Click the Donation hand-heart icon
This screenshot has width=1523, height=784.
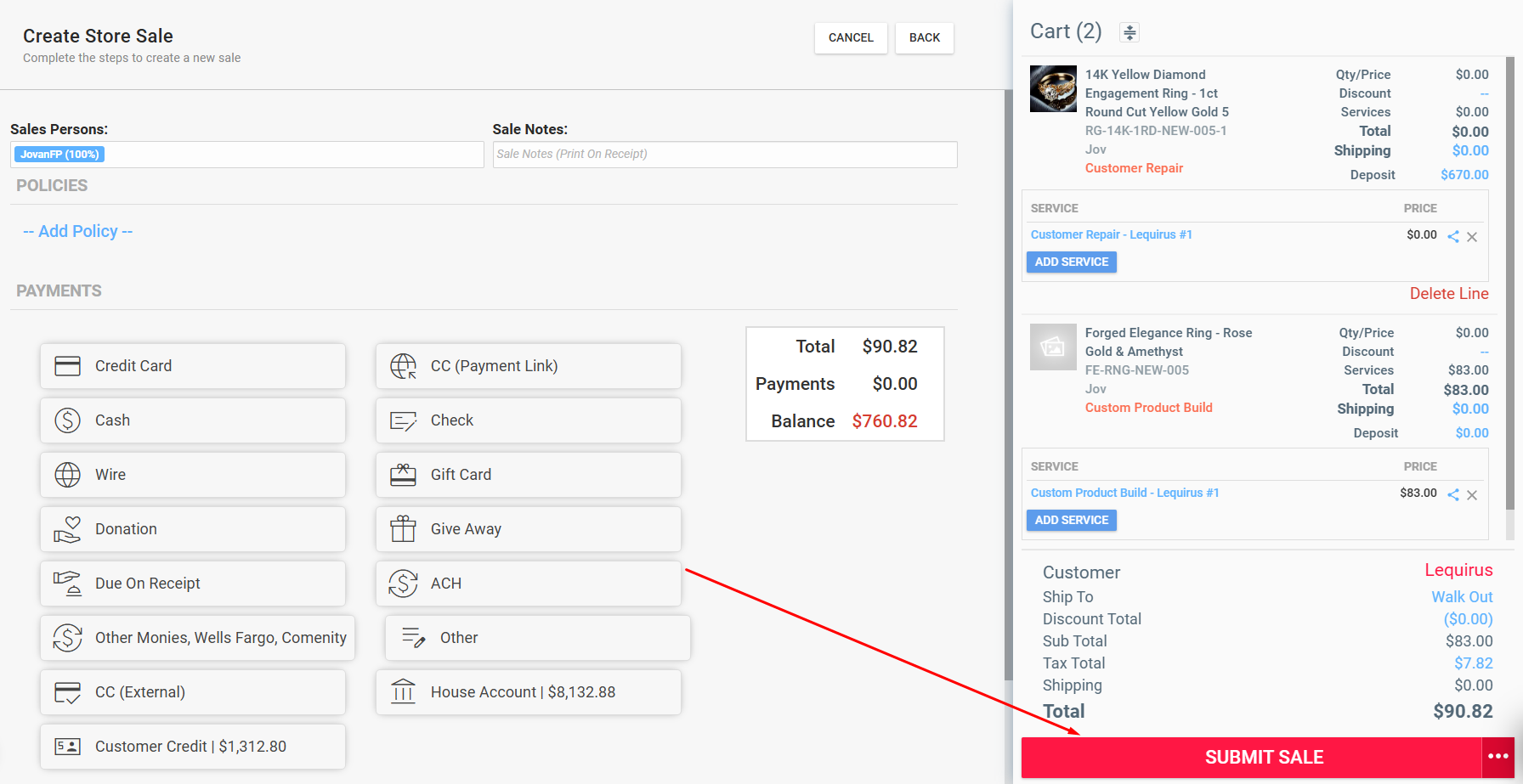pyautogui.click(x=67, y=529)
